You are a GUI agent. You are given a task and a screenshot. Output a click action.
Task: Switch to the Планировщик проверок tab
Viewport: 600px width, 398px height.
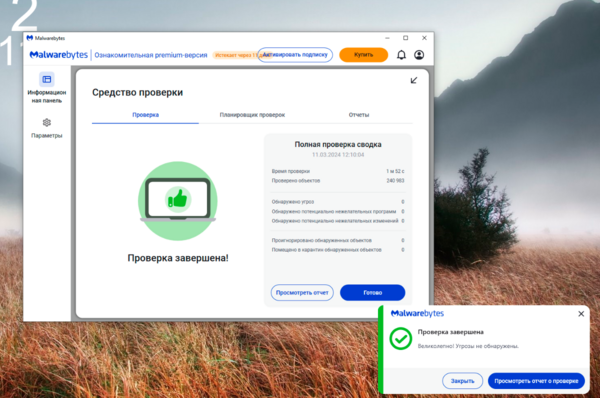pos(252,115)
